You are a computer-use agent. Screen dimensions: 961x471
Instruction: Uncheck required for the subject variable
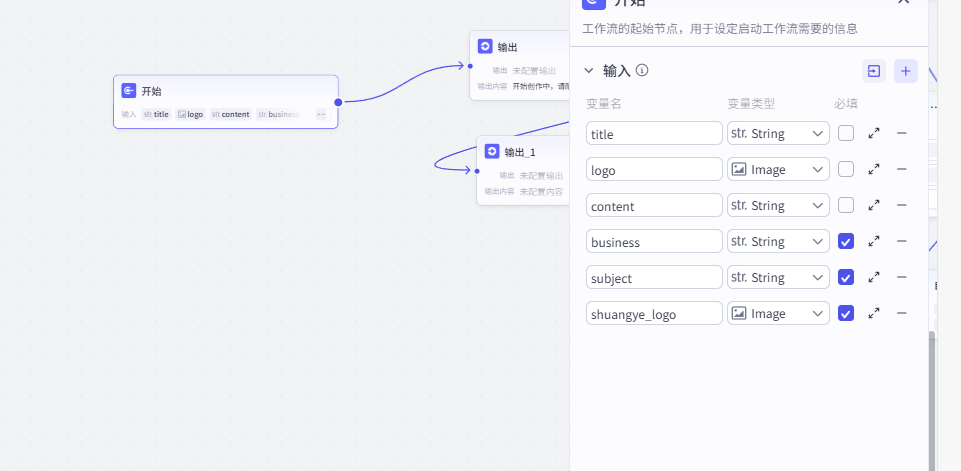tap(846, 277)
